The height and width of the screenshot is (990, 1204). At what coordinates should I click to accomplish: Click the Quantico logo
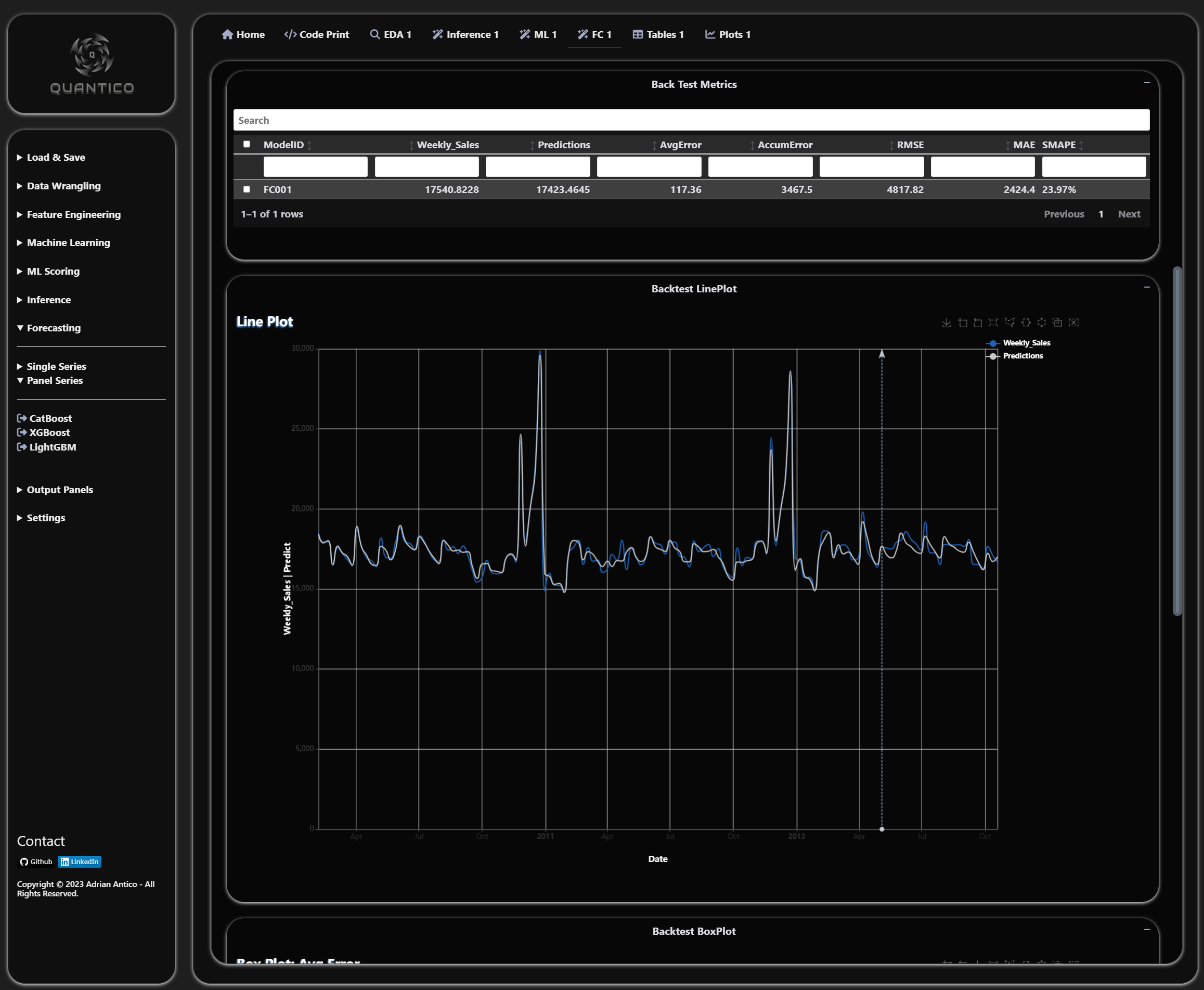coord(92,64)
